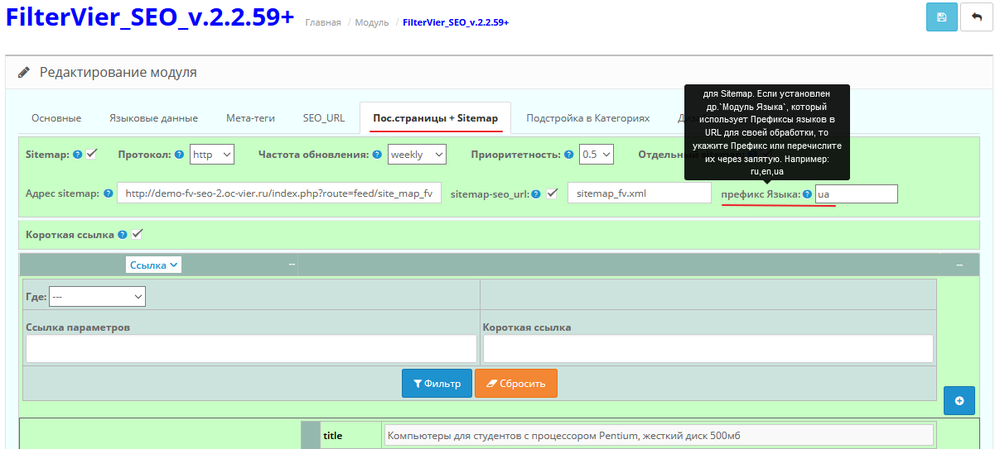The width and height of the screenshot is (1000, 449).
Task: Click pencil icon beside Редактирование модуля
Action: click(x=24, y=73)
